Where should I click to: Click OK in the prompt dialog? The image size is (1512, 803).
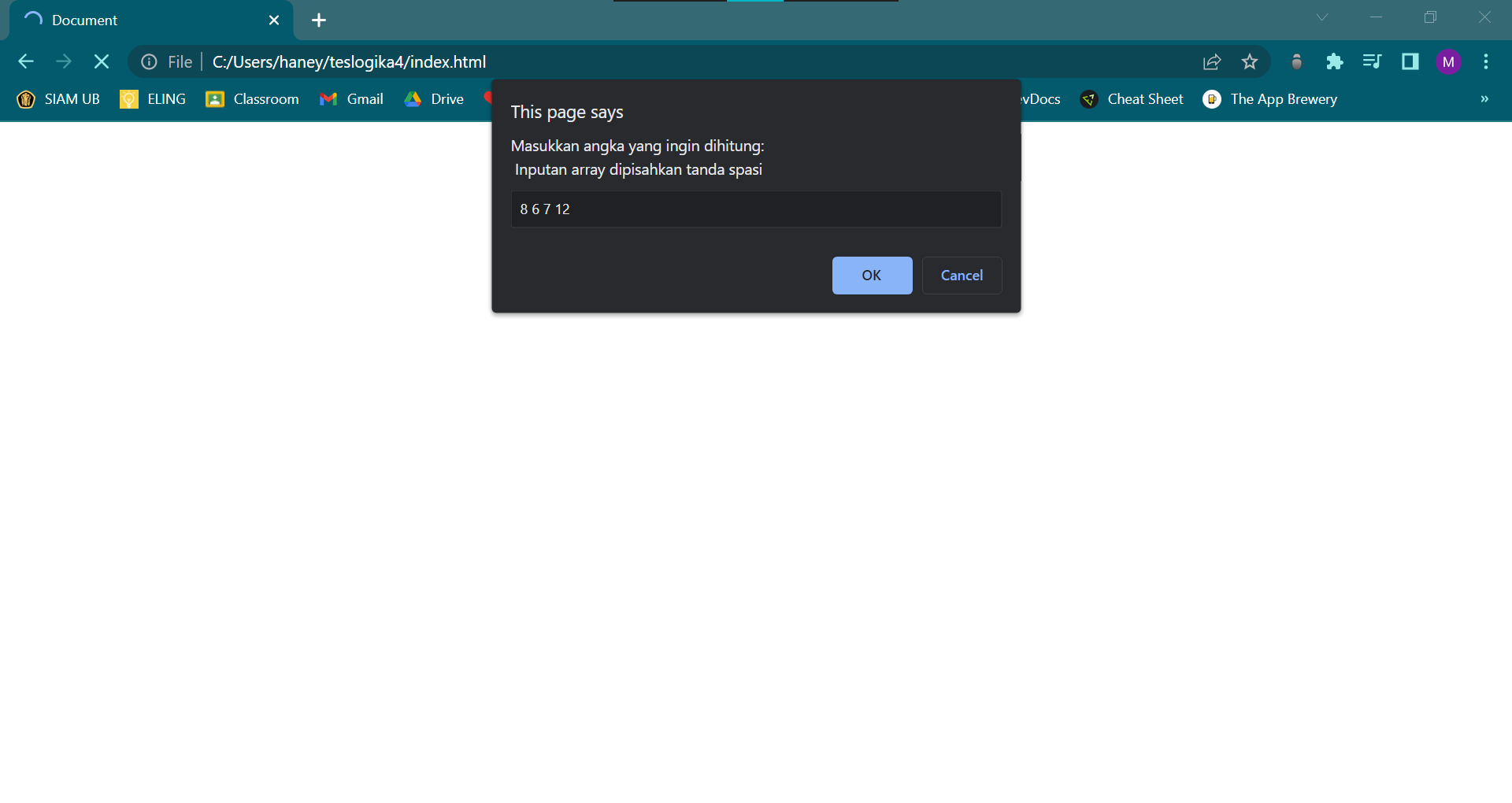coord(872,276)
